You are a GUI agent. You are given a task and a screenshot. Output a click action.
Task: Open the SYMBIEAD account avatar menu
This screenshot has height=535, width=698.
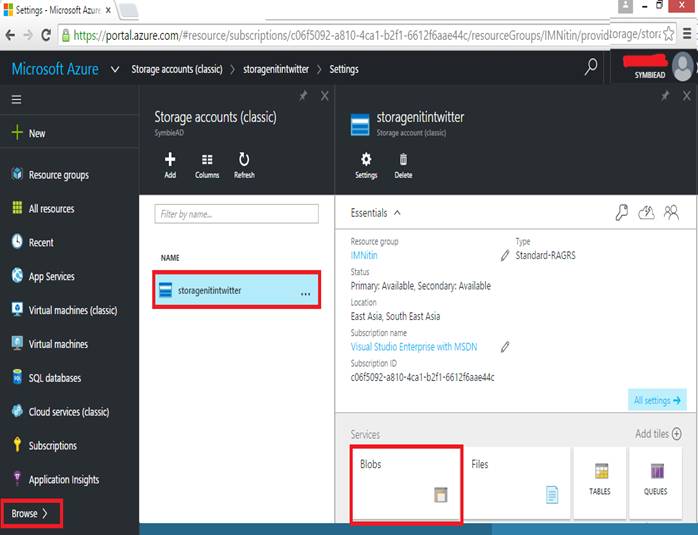click(684, 67)
